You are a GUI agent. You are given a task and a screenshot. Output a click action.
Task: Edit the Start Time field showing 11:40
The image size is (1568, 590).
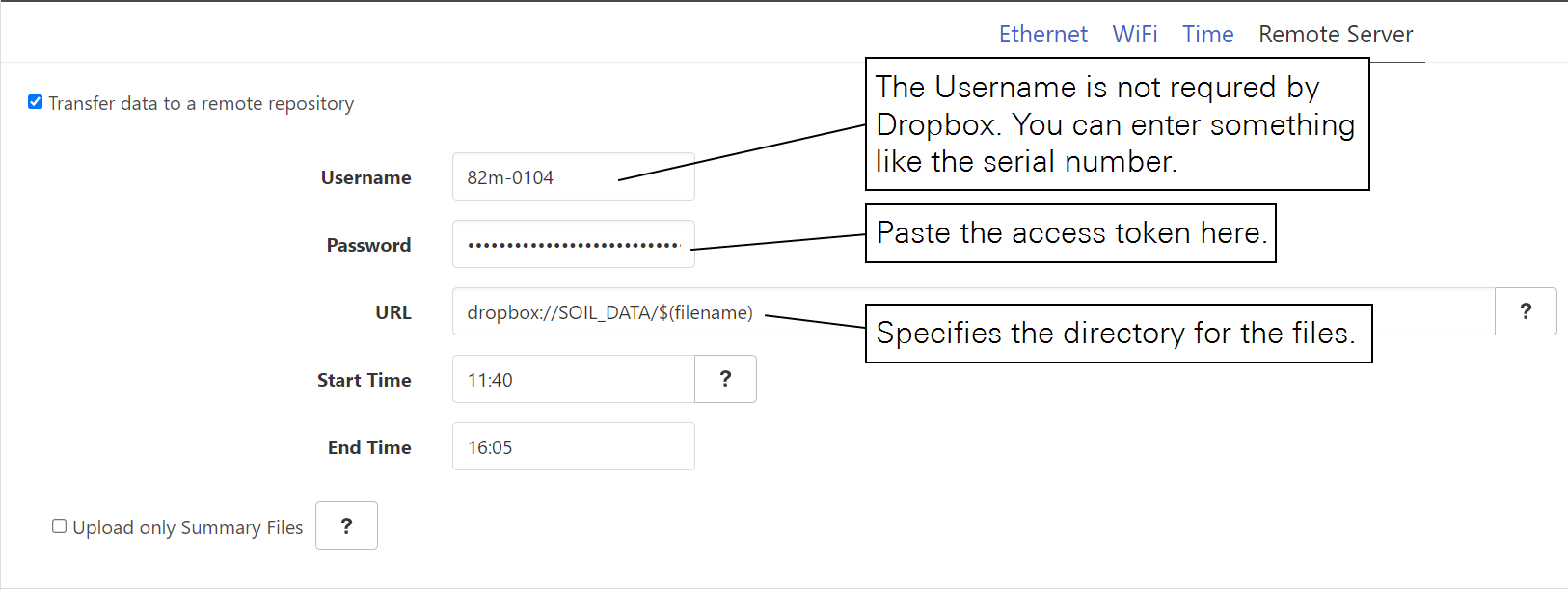(573, 380)
